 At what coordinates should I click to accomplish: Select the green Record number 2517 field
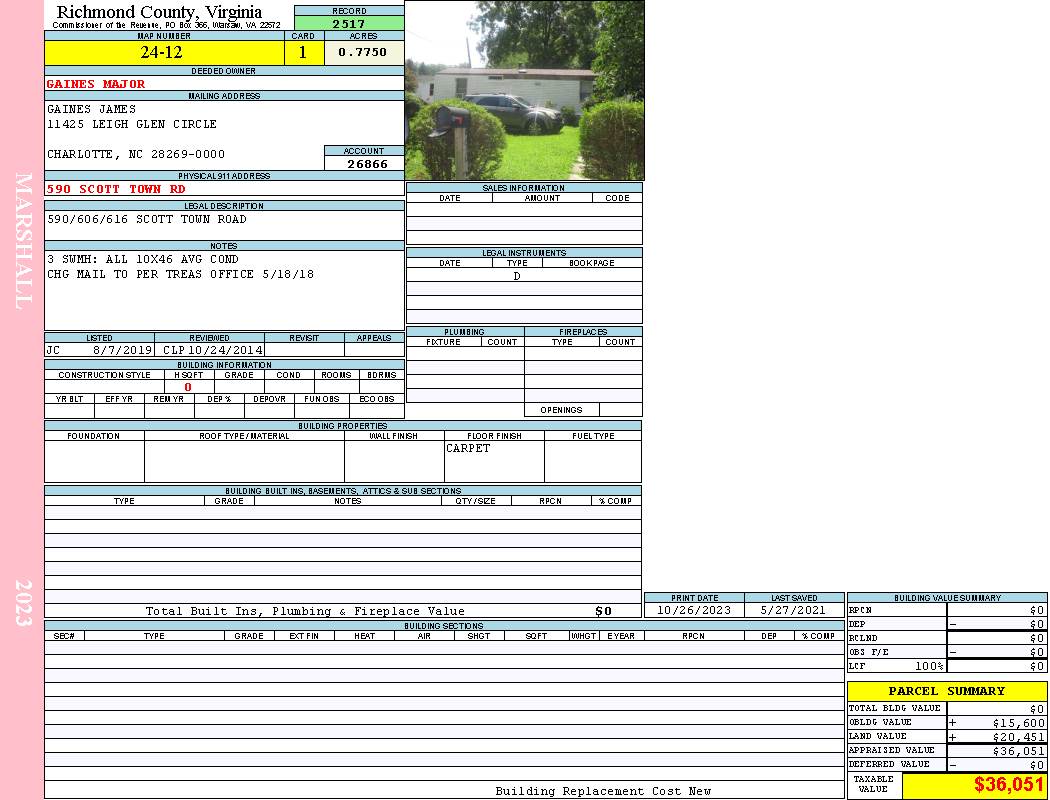[349, 23]
